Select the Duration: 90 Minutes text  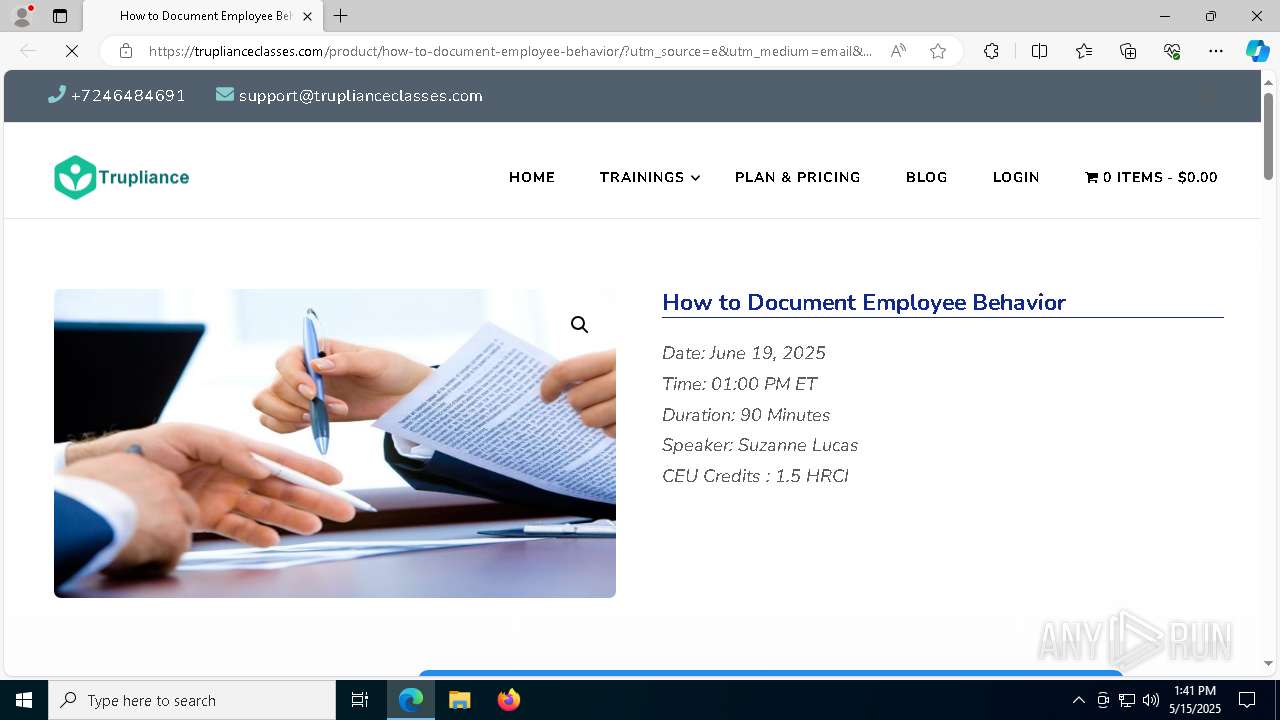pyautogui.click(x=746, y=415)
